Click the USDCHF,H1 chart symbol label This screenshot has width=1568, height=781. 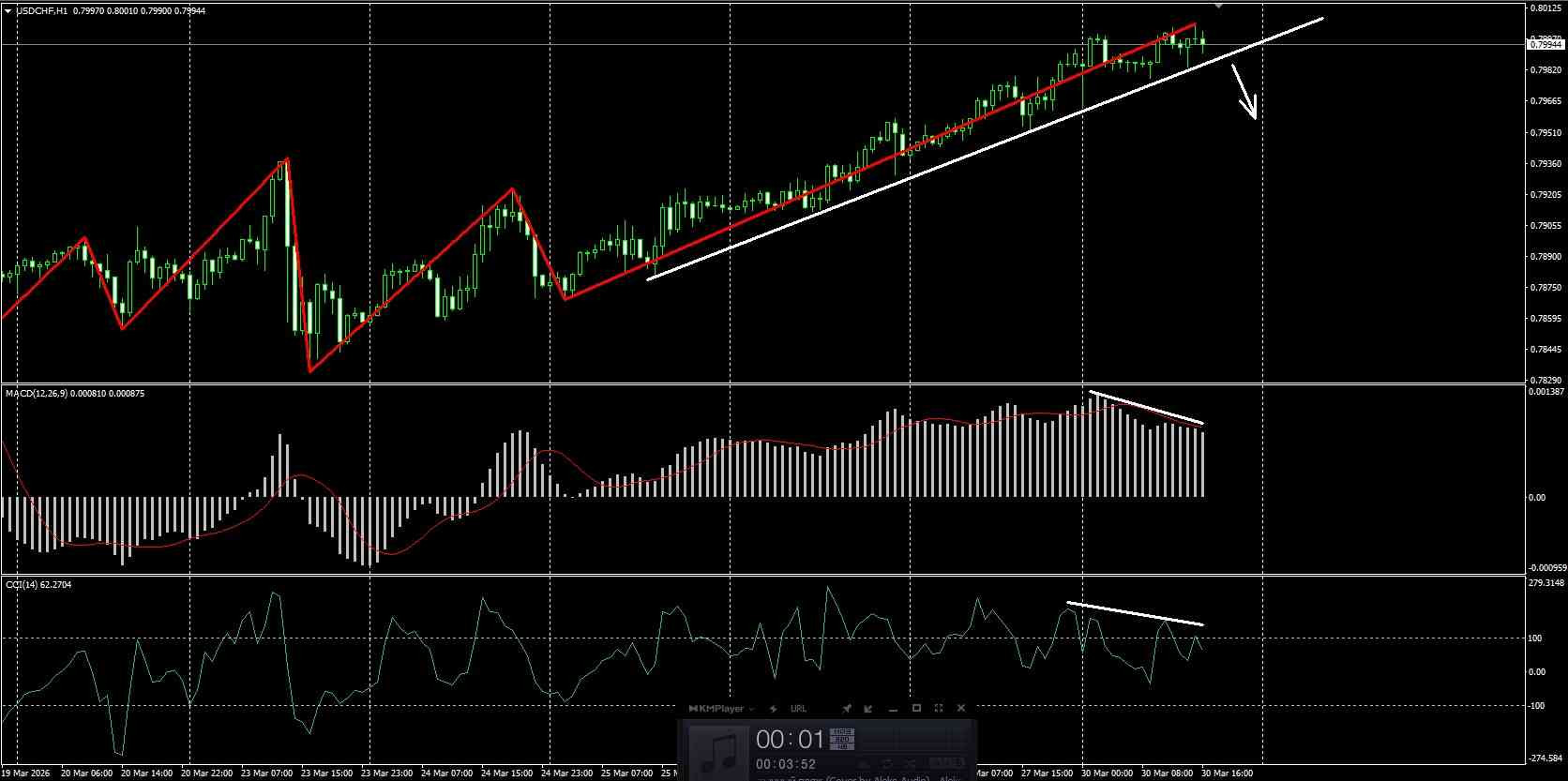pos(41,10)
